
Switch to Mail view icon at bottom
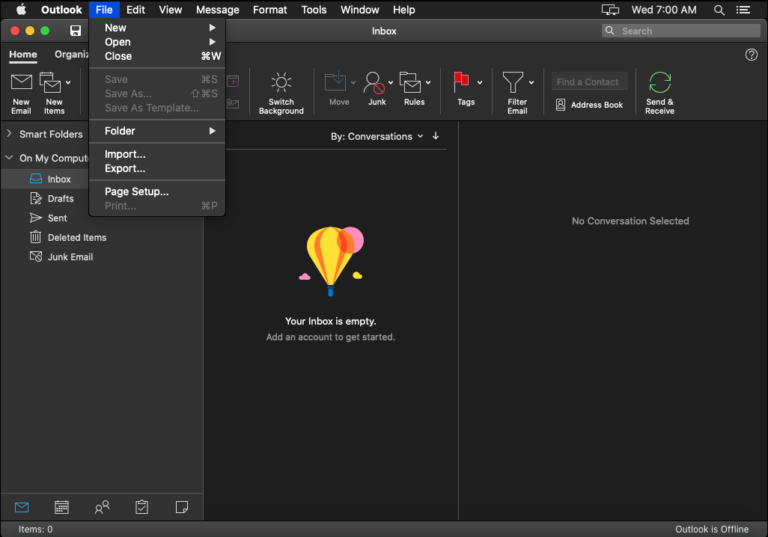pos(22,507)
